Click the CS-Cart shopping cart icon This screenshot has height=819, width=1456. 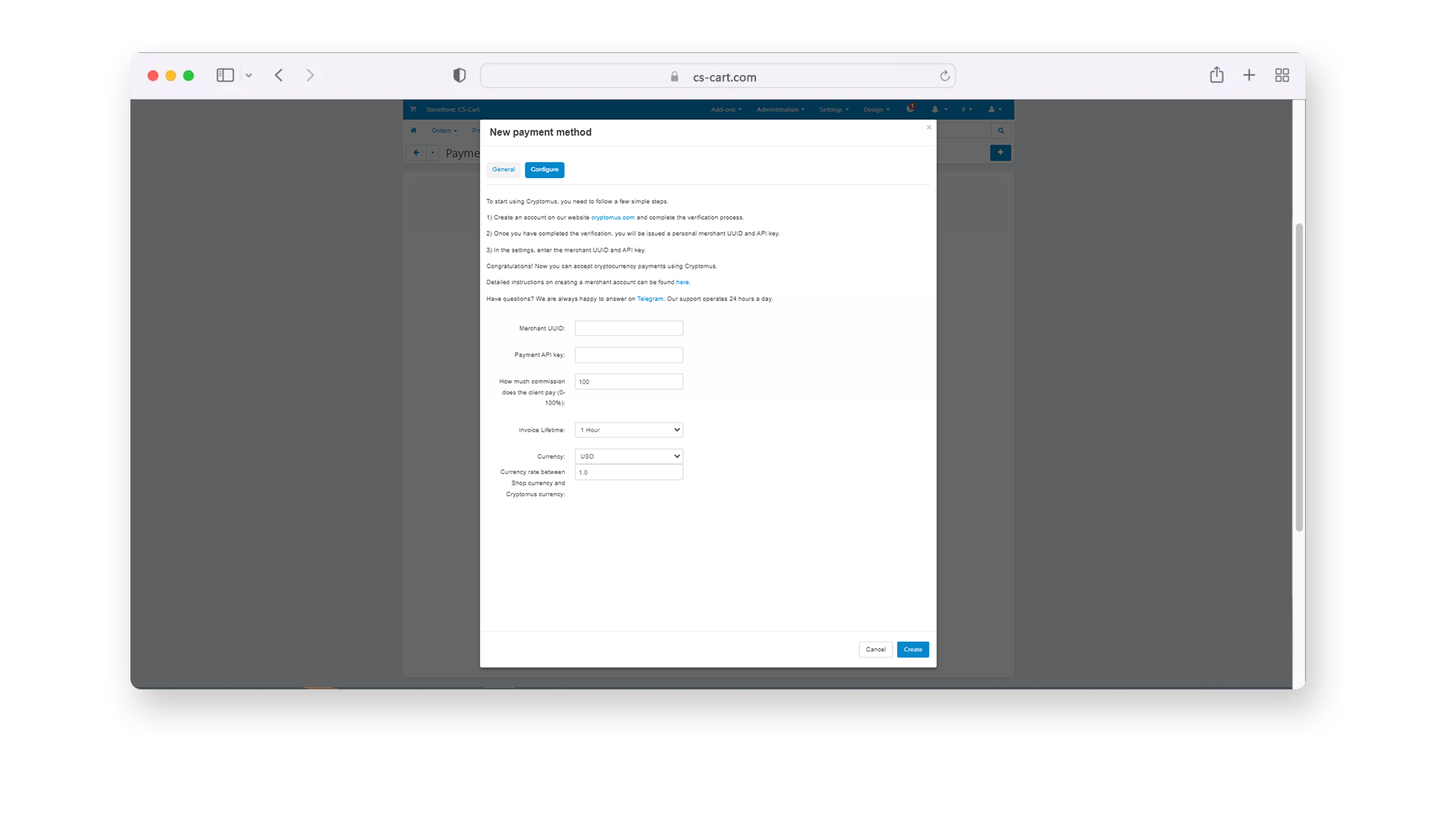coord(413,109)
